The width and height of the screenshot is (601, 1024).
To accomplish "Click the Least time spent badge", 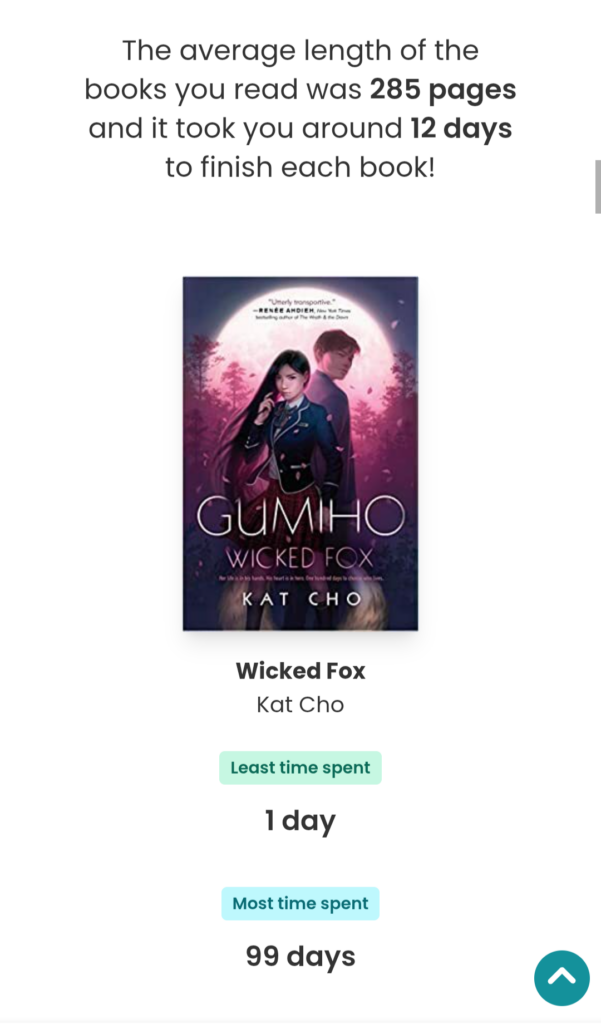I will point(300,768).
